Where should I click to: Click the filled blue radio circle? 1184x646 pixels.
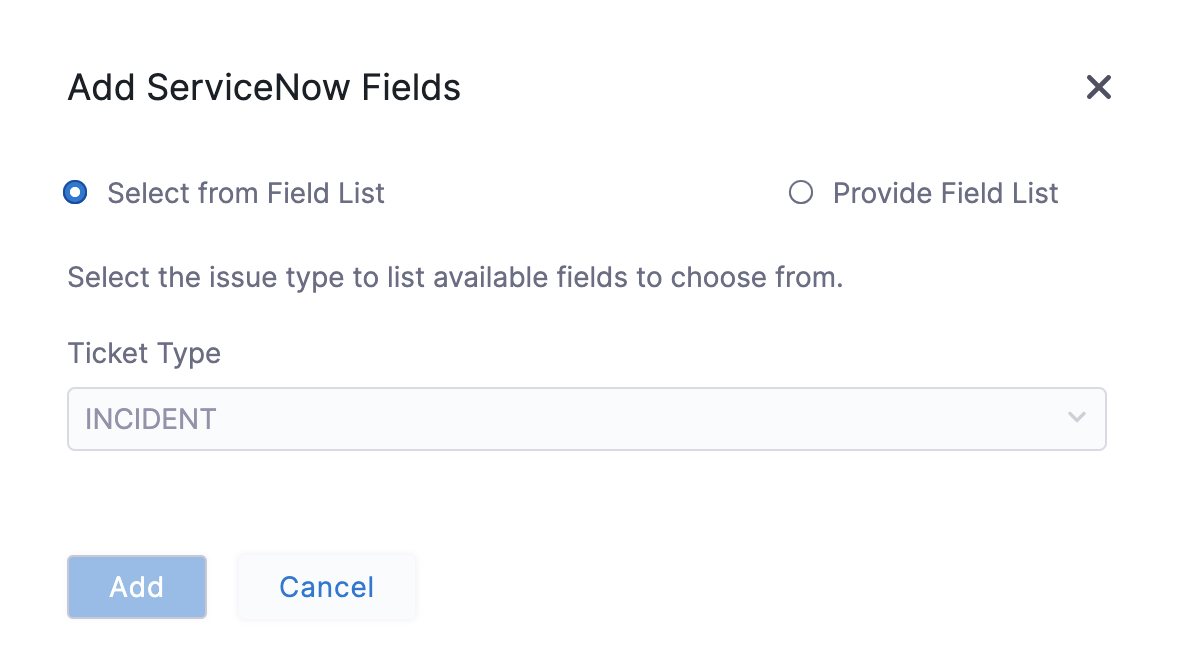click(75, 193)
